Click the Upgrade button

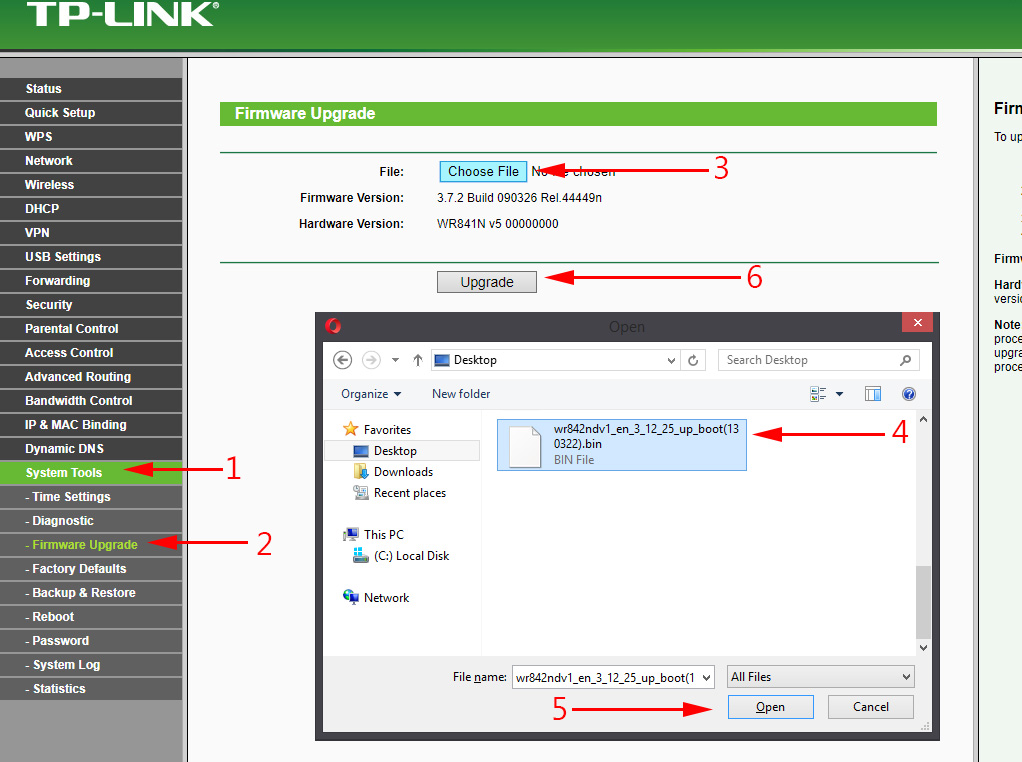pyautogui.click(x=487, y=282)
